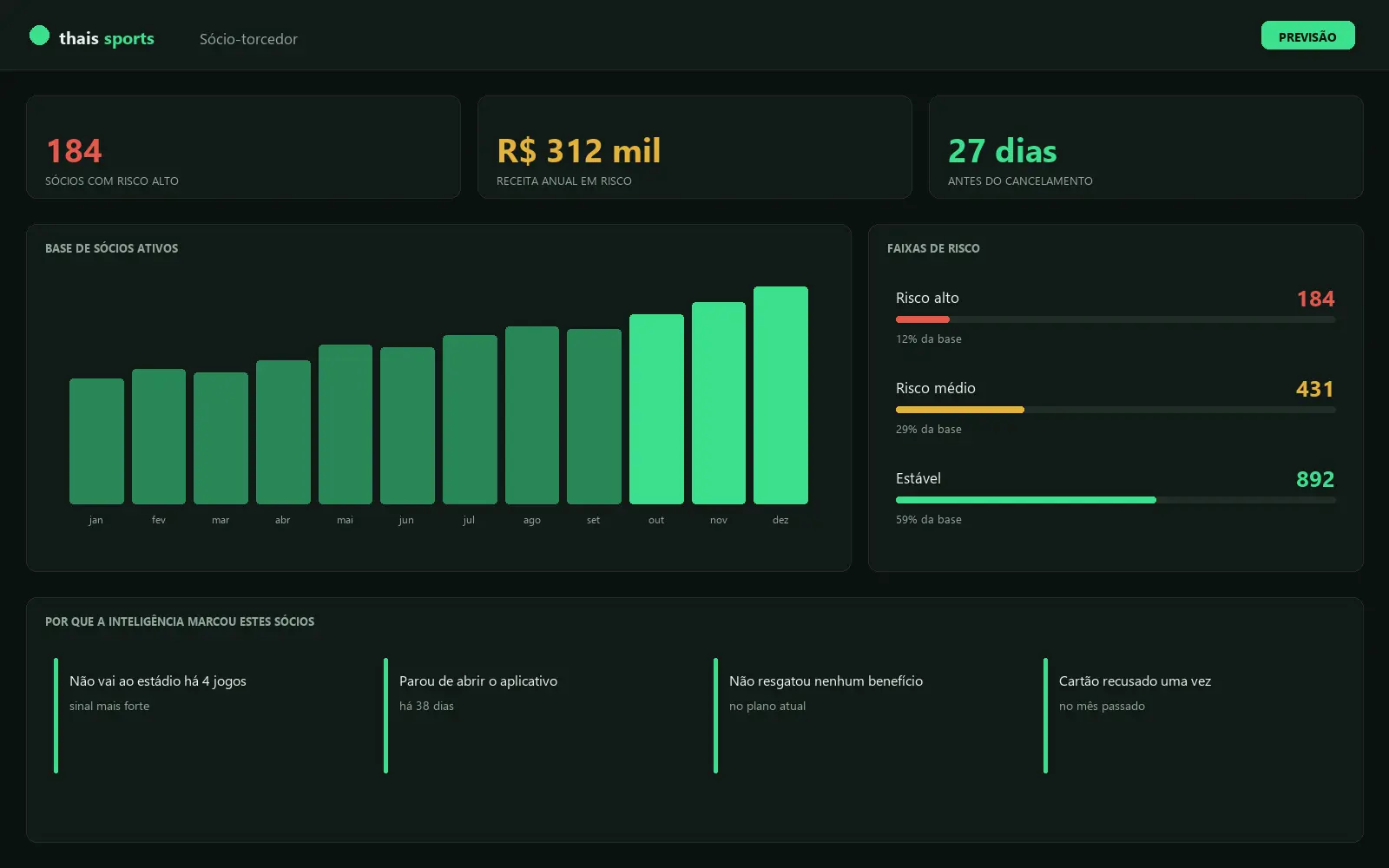Click the 431 risk count value
The width and height of the screenshot is (1389, 868).
[1315, 389]
